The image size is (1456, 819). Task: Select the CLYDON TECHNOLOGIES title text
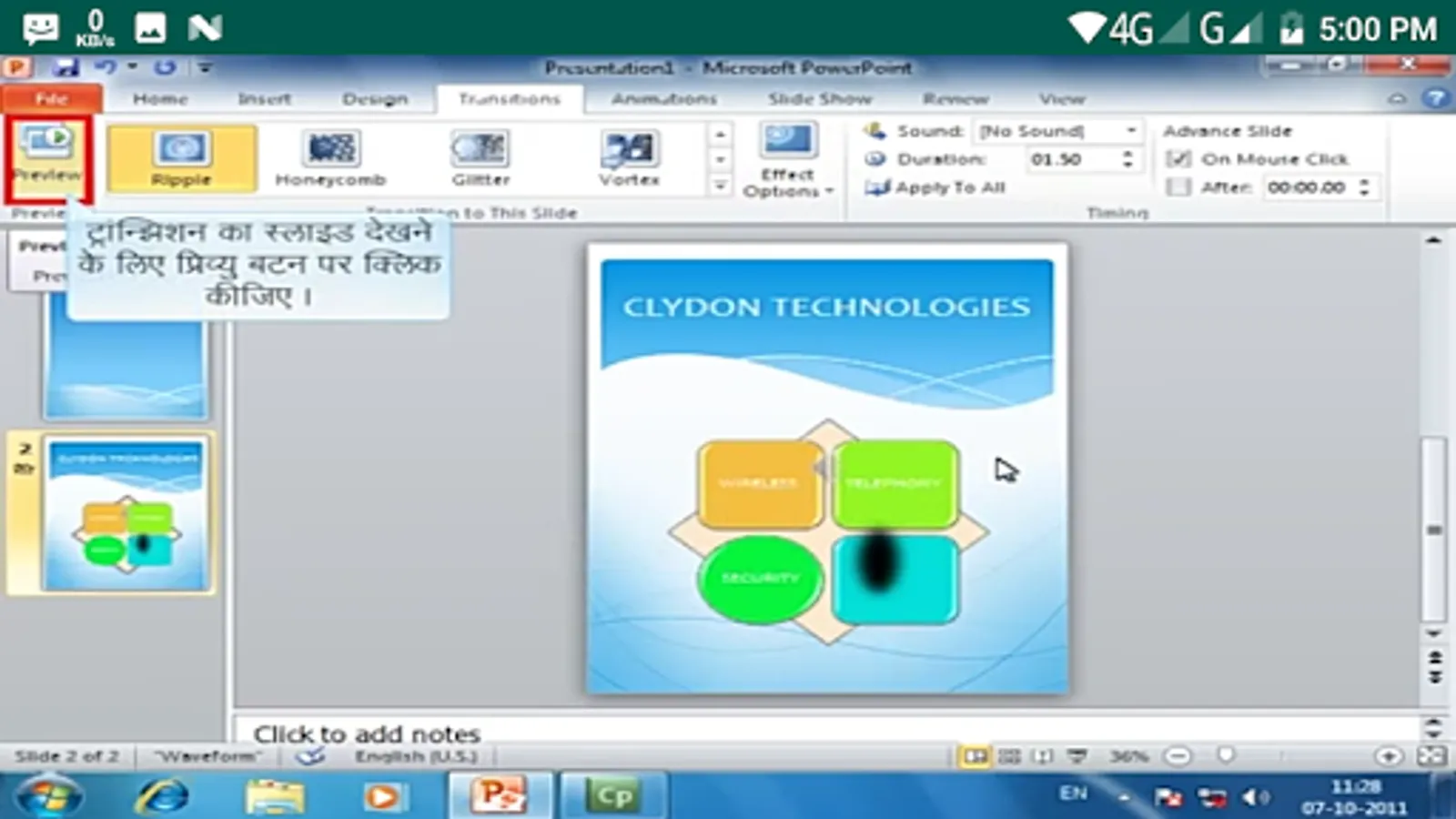pos(827,308)
